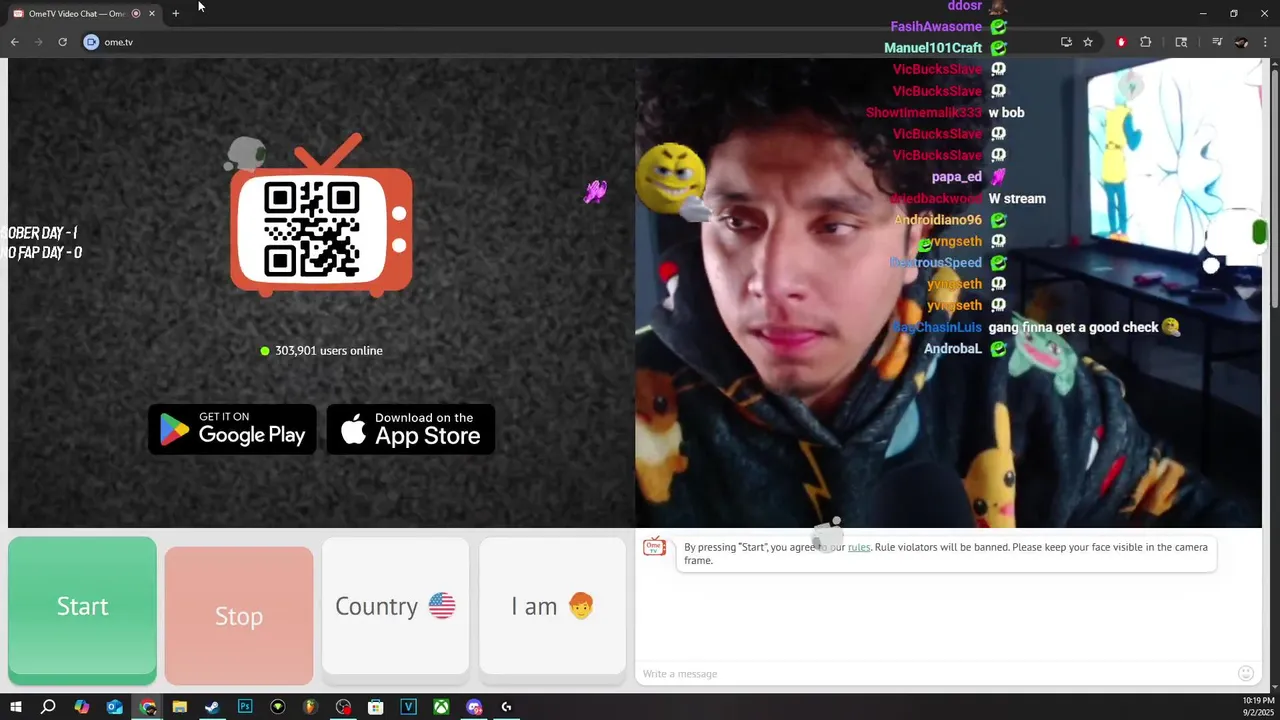
Task: Click the webcam video preview
Action: [x=948, y=292]
